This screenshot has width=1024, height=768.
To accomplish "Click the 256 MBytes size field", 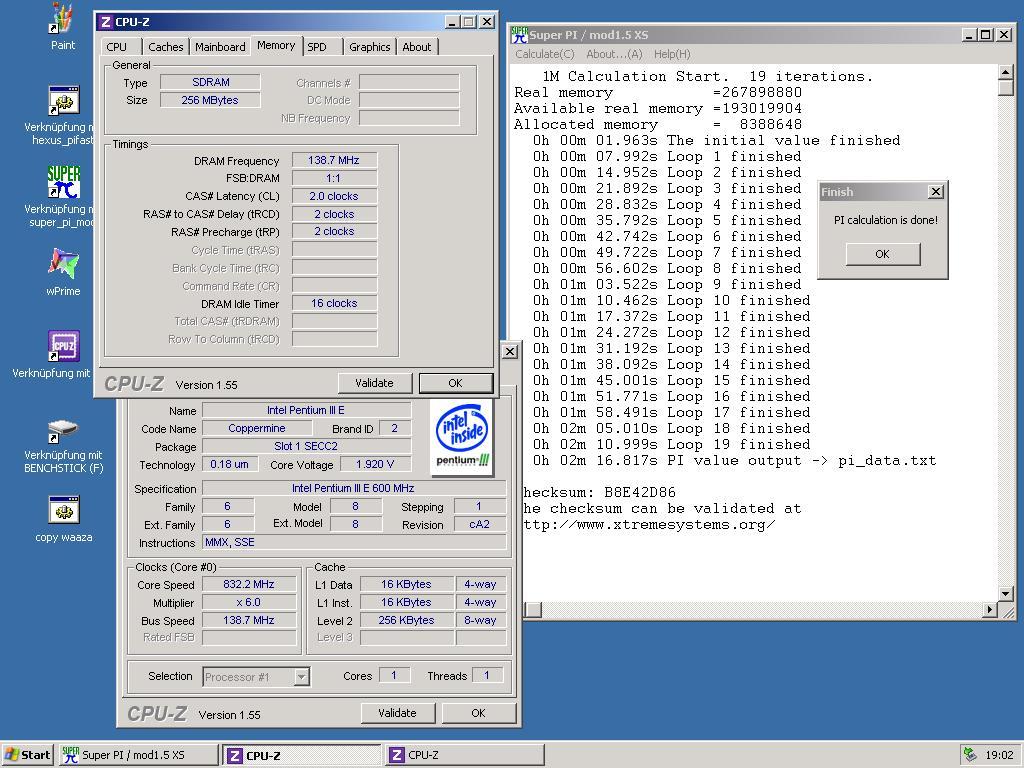I will point(210,100).
